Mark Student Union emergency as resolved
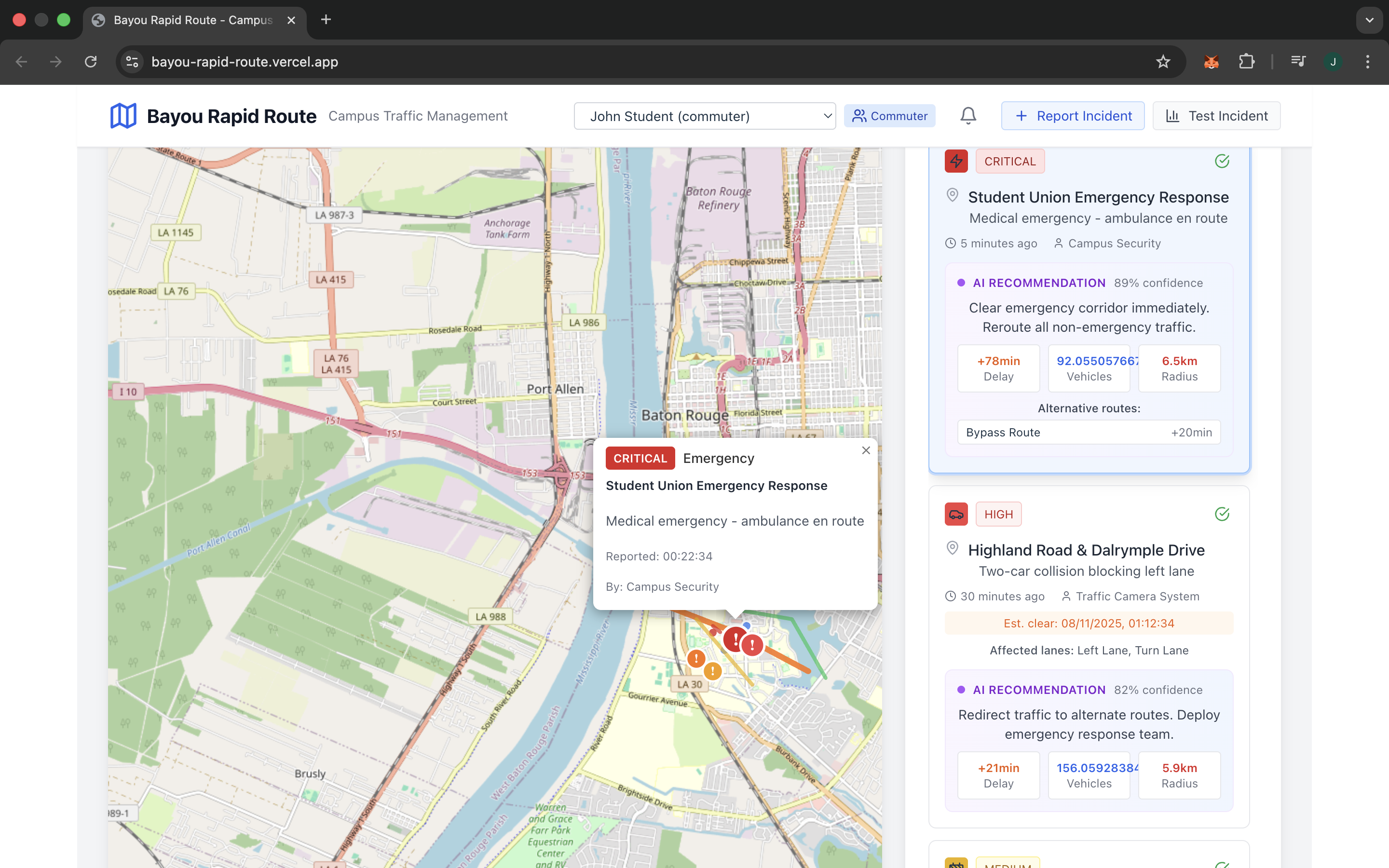 point(1222,162)
